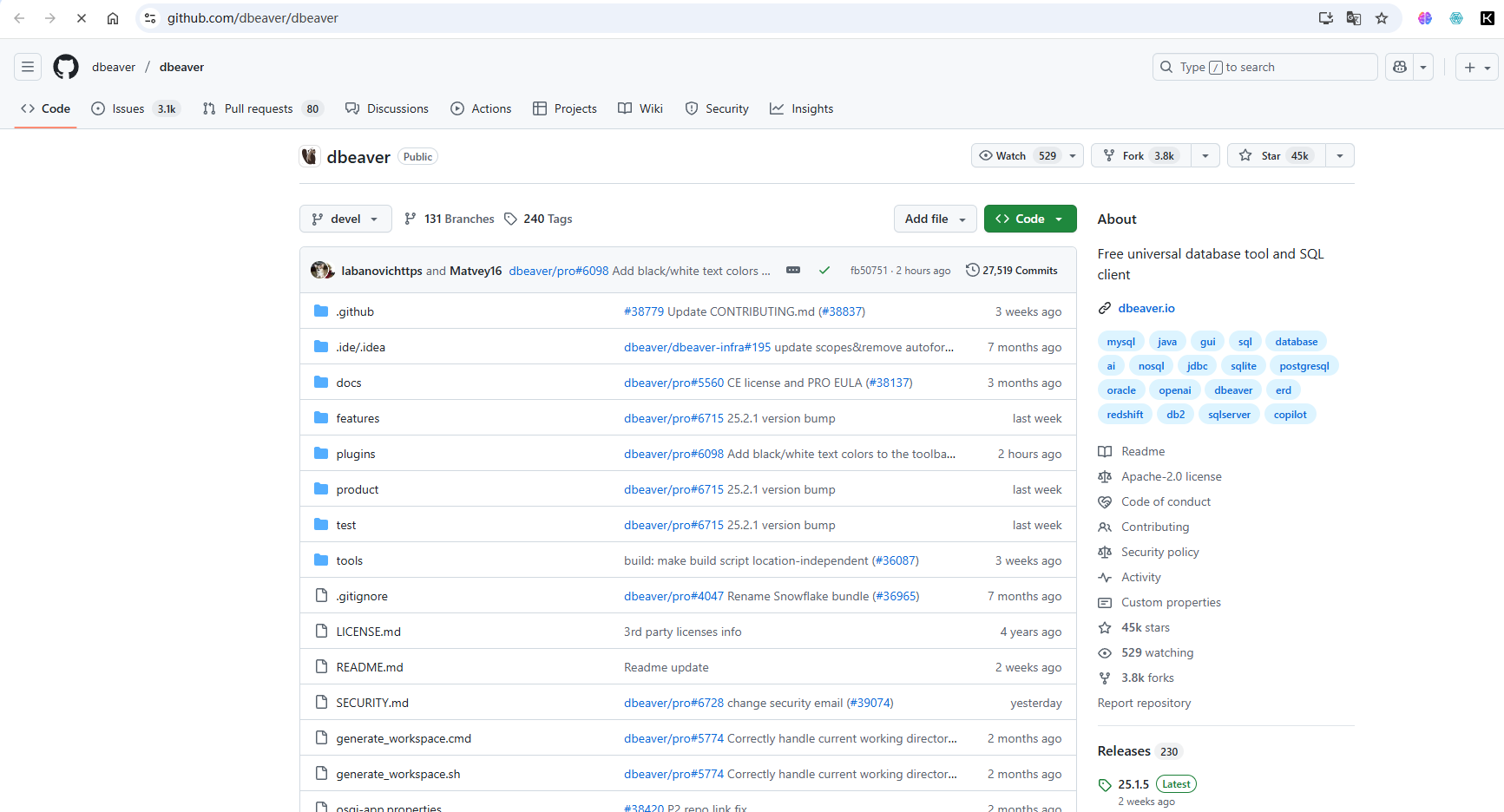Viewport: 1504px width, 812px height.
Task: Click the postgresql topic tag
Action: point(1304,366)
